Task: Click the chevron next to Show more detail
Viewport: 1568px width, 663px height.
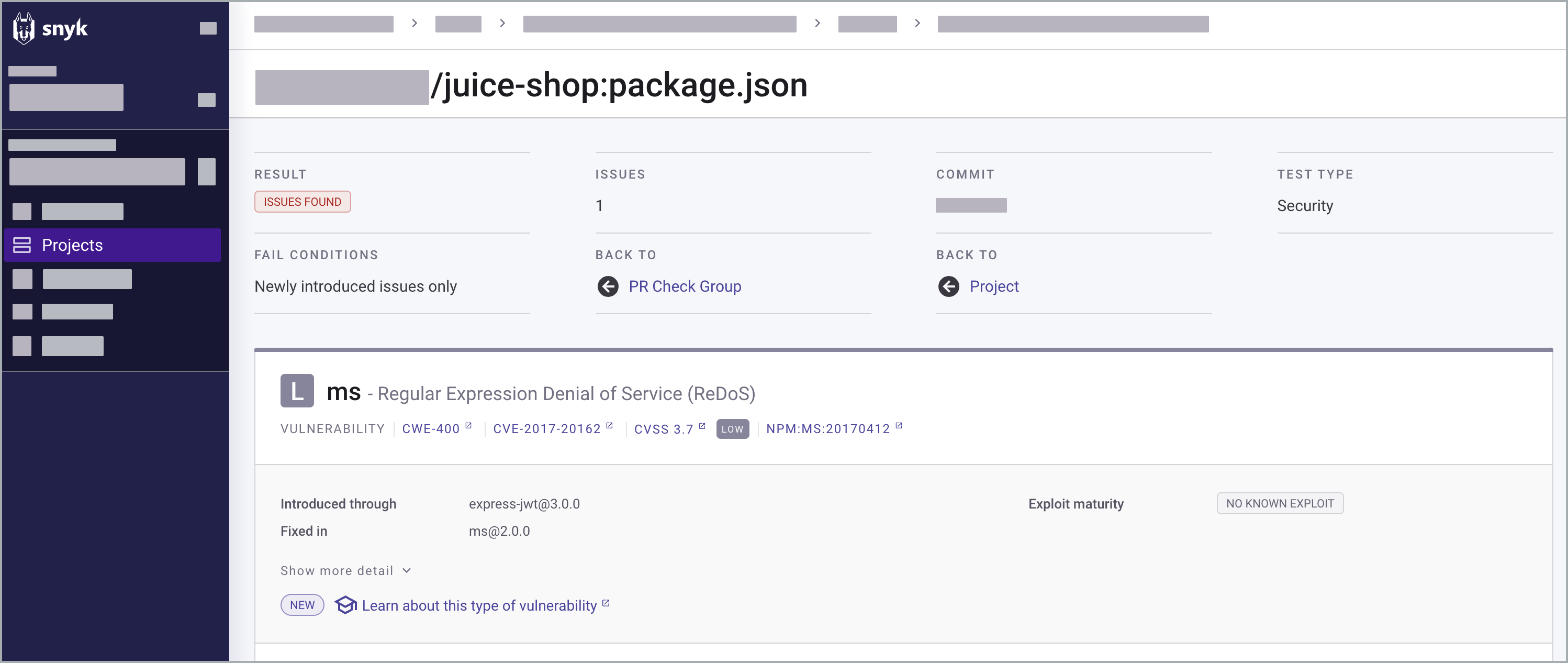Action: click(x=407, y=570)
